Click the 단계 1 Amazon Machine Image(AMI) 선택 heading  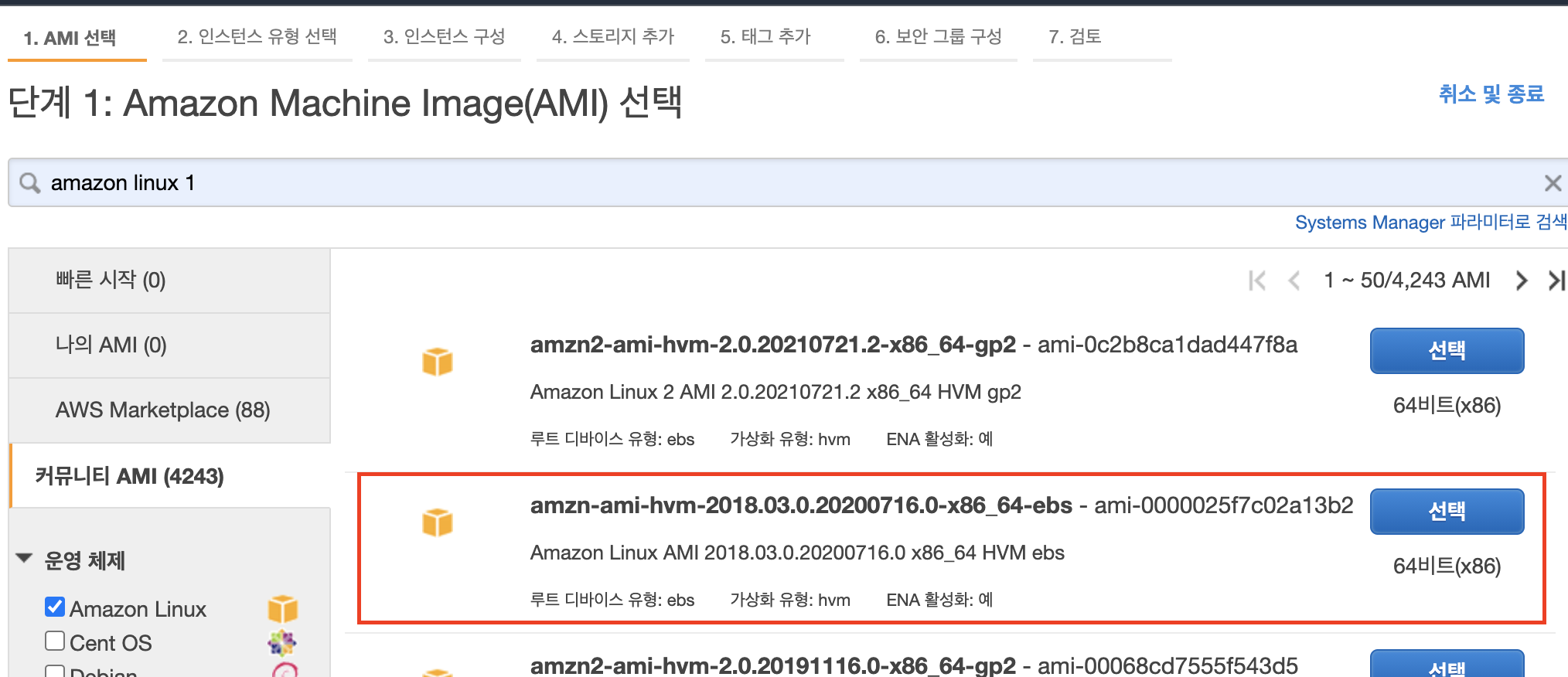click(x=346, y=103)
